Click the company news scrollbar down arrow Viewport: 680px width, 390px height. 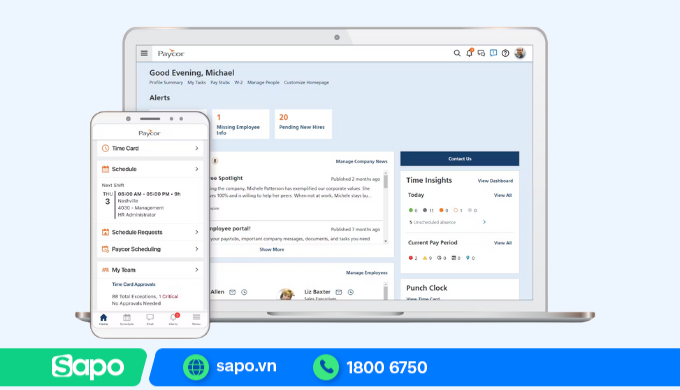[386, 241]
